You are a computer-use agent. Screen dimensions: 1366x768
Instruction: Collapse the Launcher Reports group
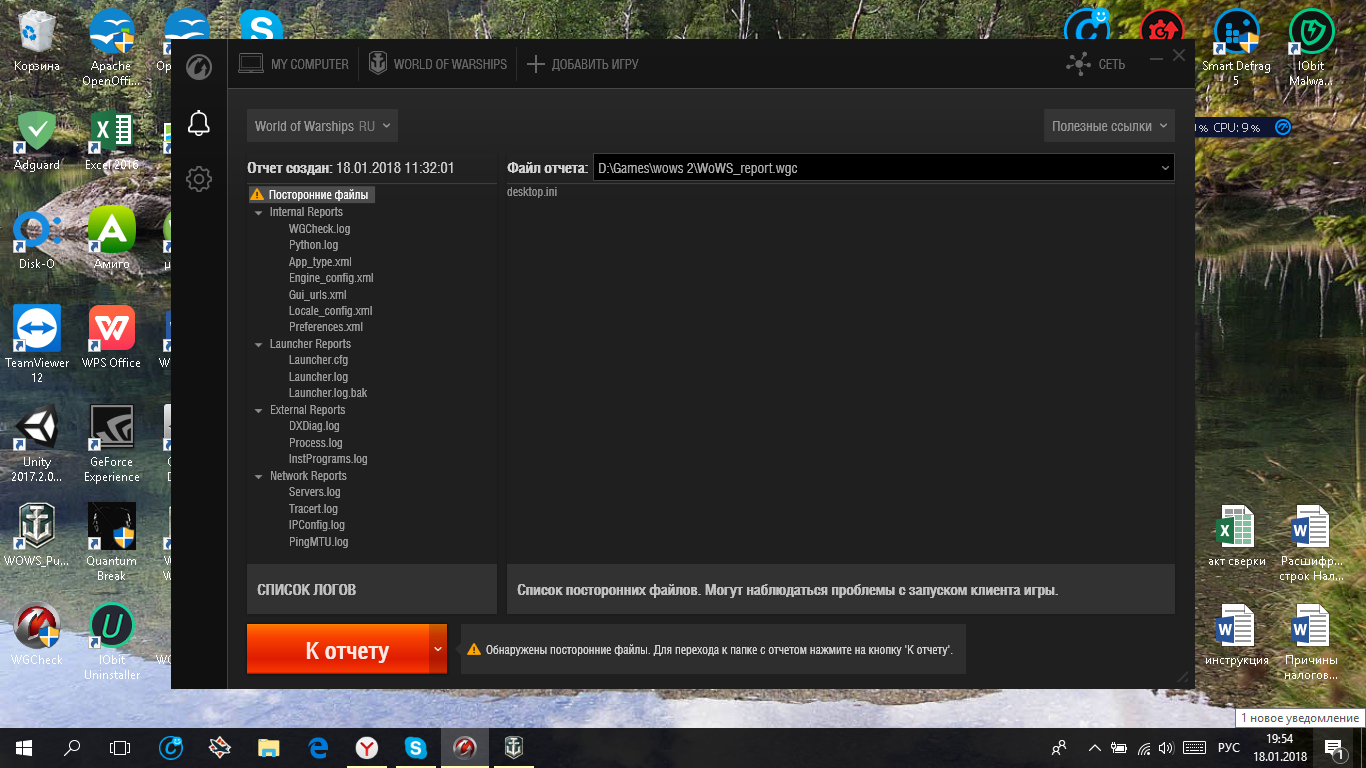pos(259,344)
